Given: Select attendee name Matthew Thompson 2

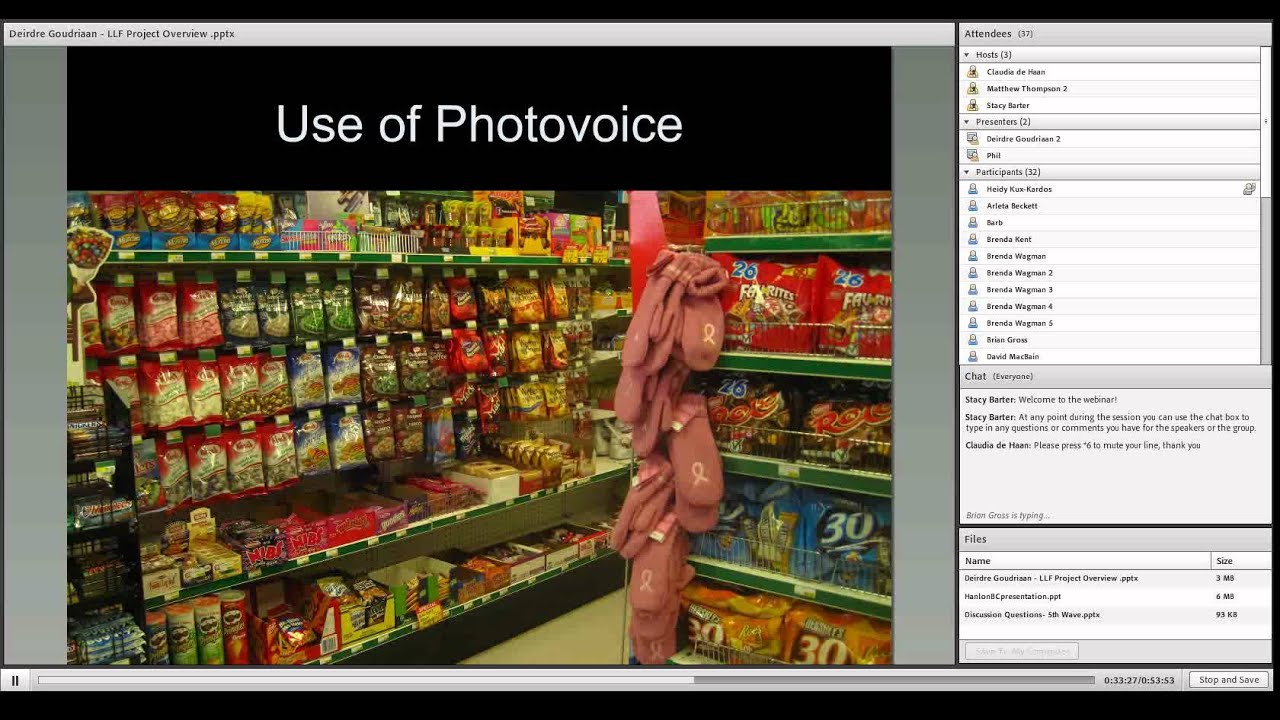Looking at the screenshot, I should tap(1026, 88).
